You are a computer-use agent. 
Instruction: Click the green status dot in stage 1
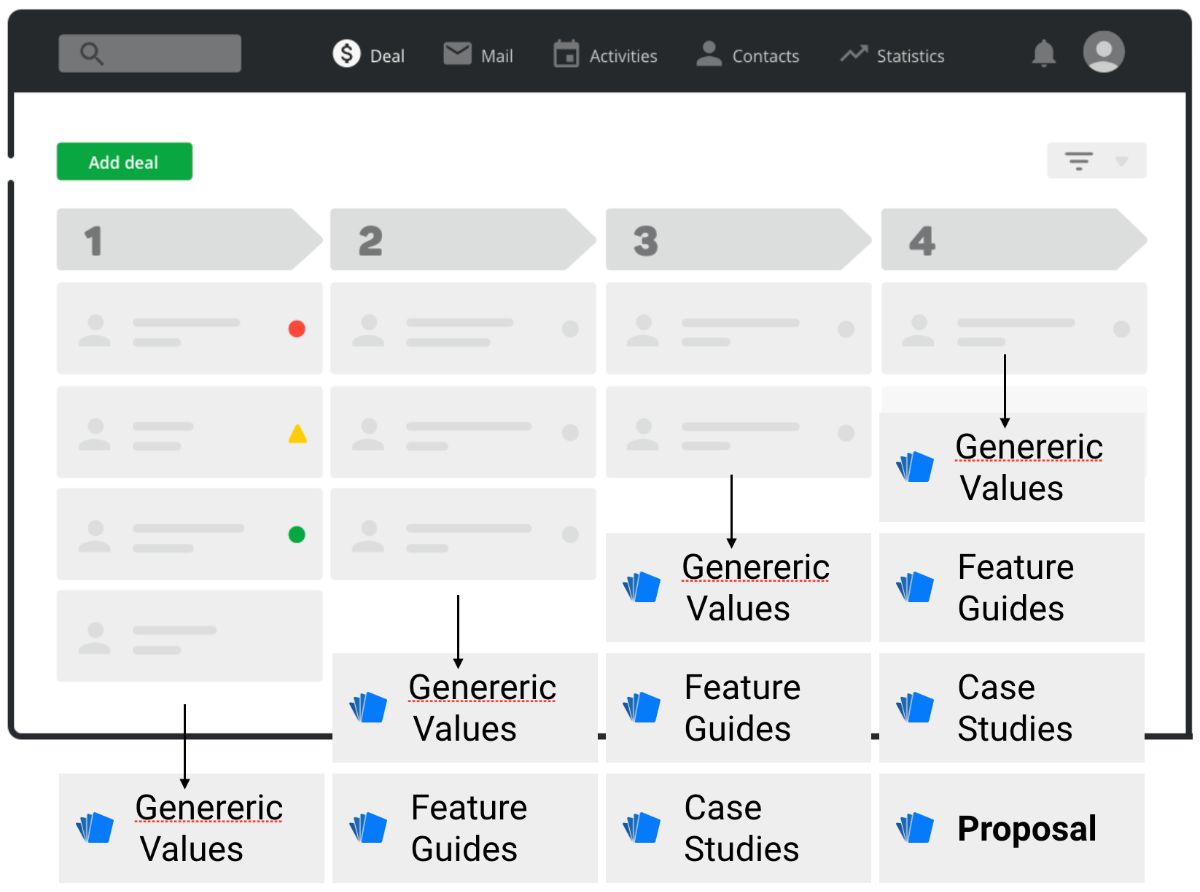pyautogui.click(x=297, y=534)
